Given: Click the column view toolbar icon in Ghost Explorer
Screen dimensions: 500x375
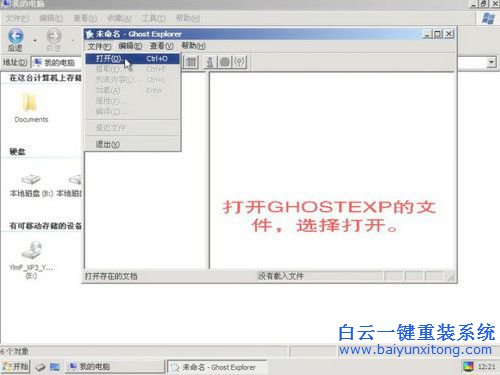Looking at the screenshot, I should point(191,62).
